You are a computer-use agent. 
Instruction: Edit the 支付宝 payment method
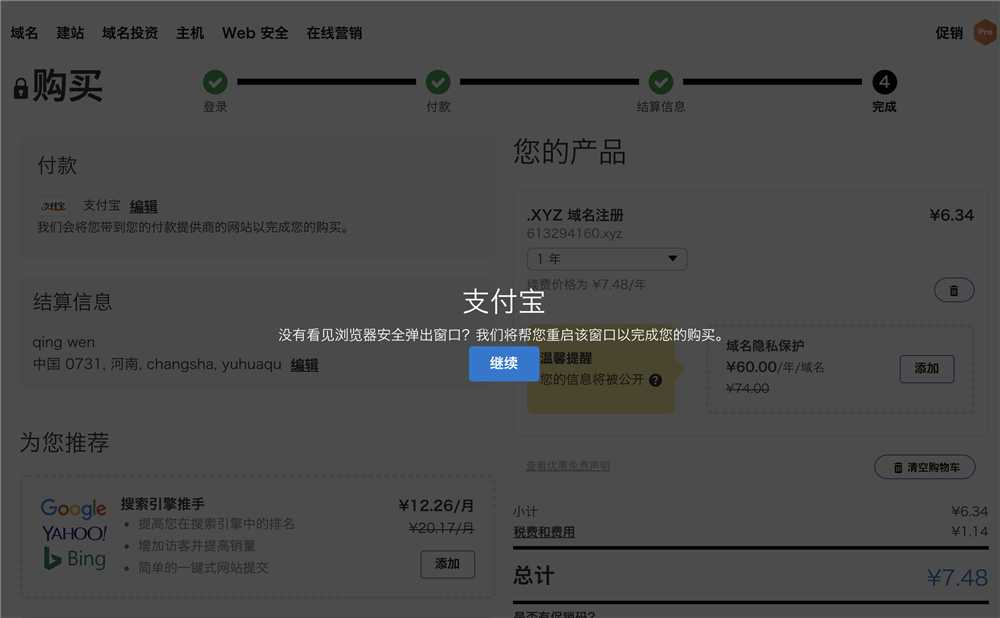click(x=143, y=206)
